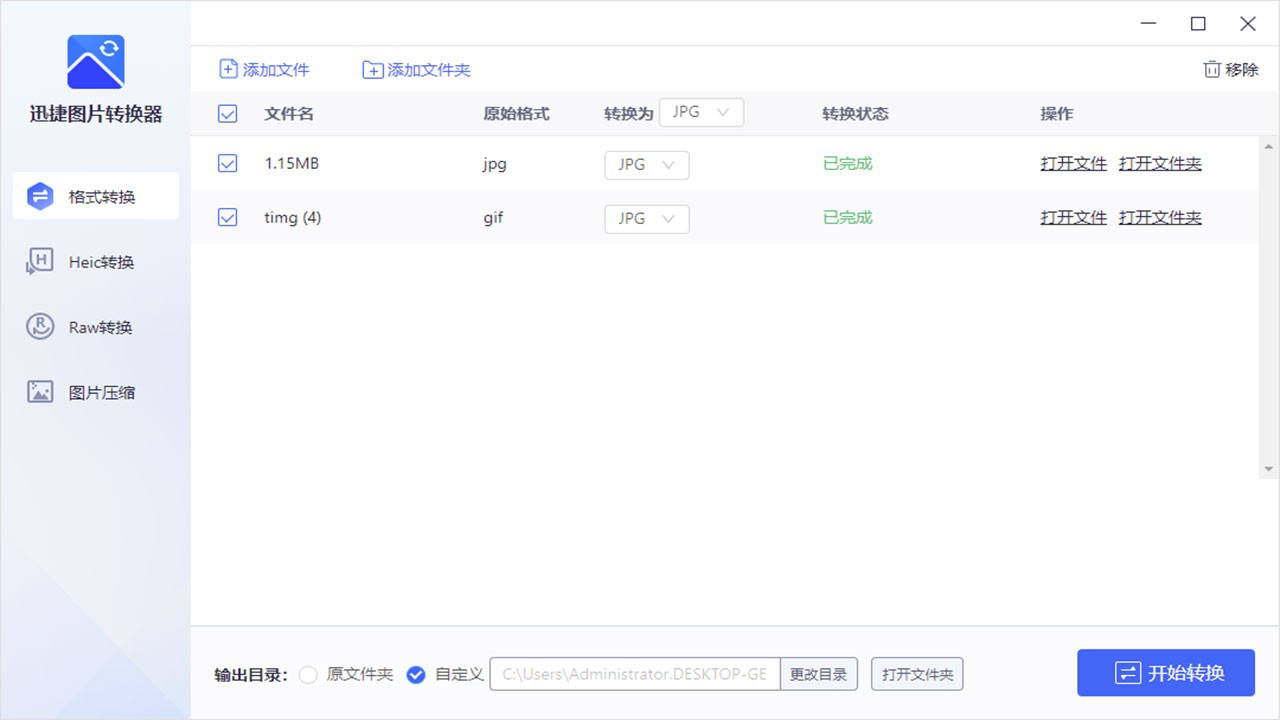
Task: Open the Heic转换 panel
Action: tap(95, 261)
